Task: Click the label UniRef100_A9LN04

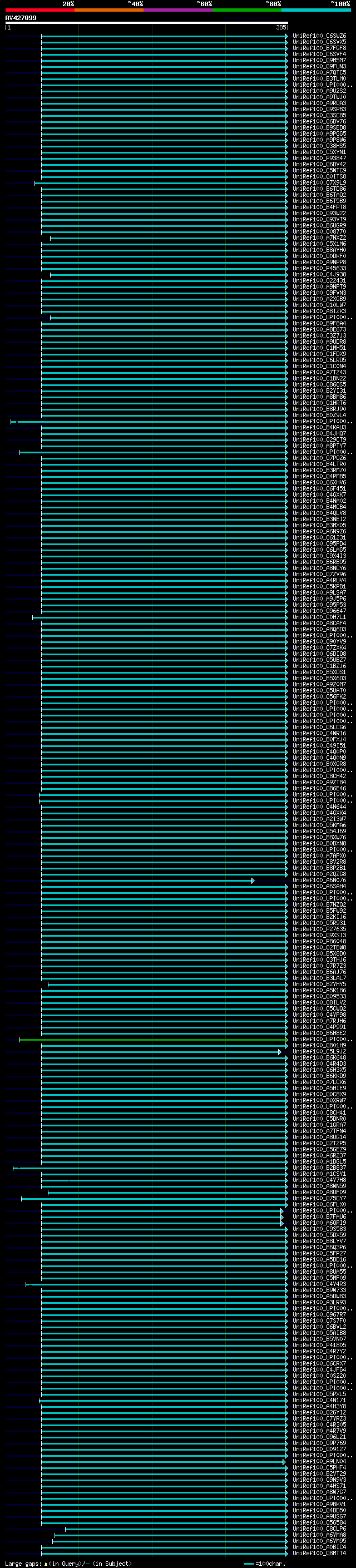Action: 319,1461
